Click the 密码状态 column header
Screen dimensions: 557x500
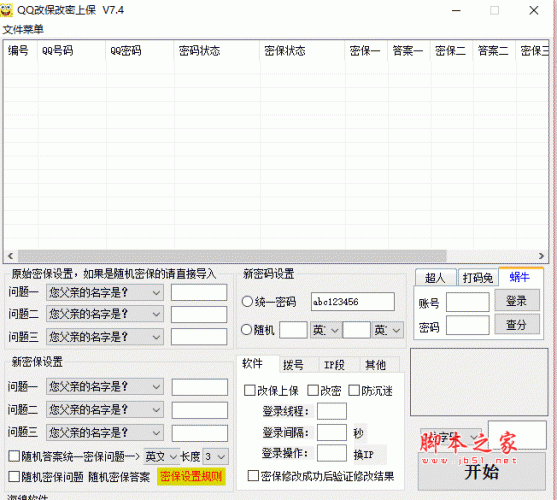click(x=217, y=51)
